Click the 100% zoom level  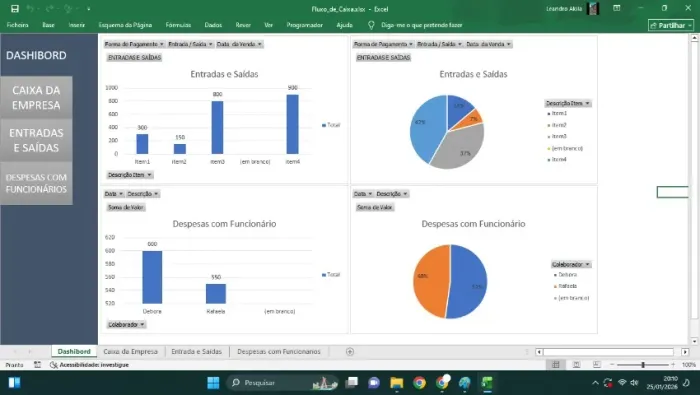(x=688, y=365)
